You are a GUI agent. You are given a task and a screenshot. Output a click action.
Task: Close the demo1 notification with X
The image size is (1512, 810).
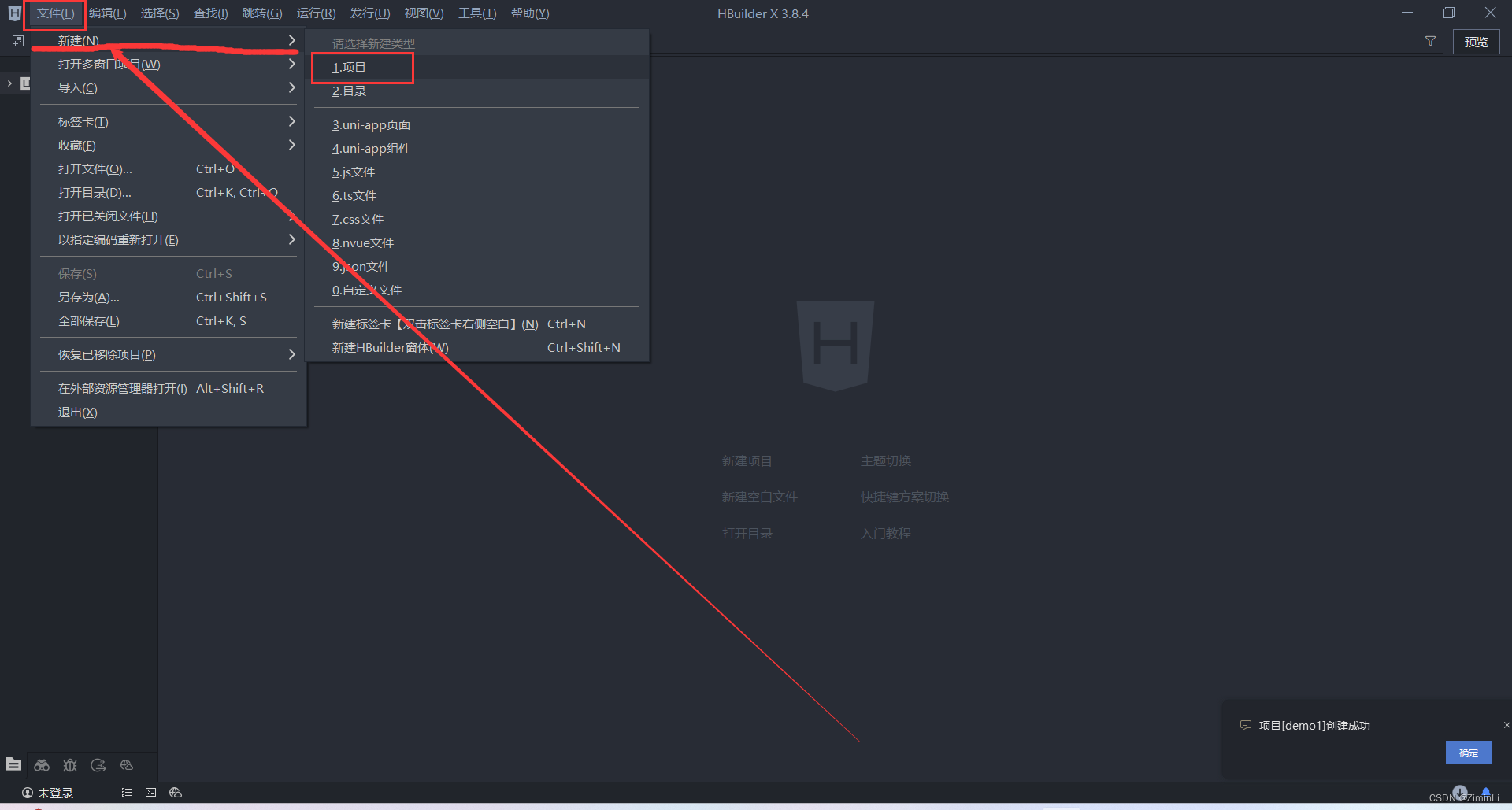pos(1506,725)
